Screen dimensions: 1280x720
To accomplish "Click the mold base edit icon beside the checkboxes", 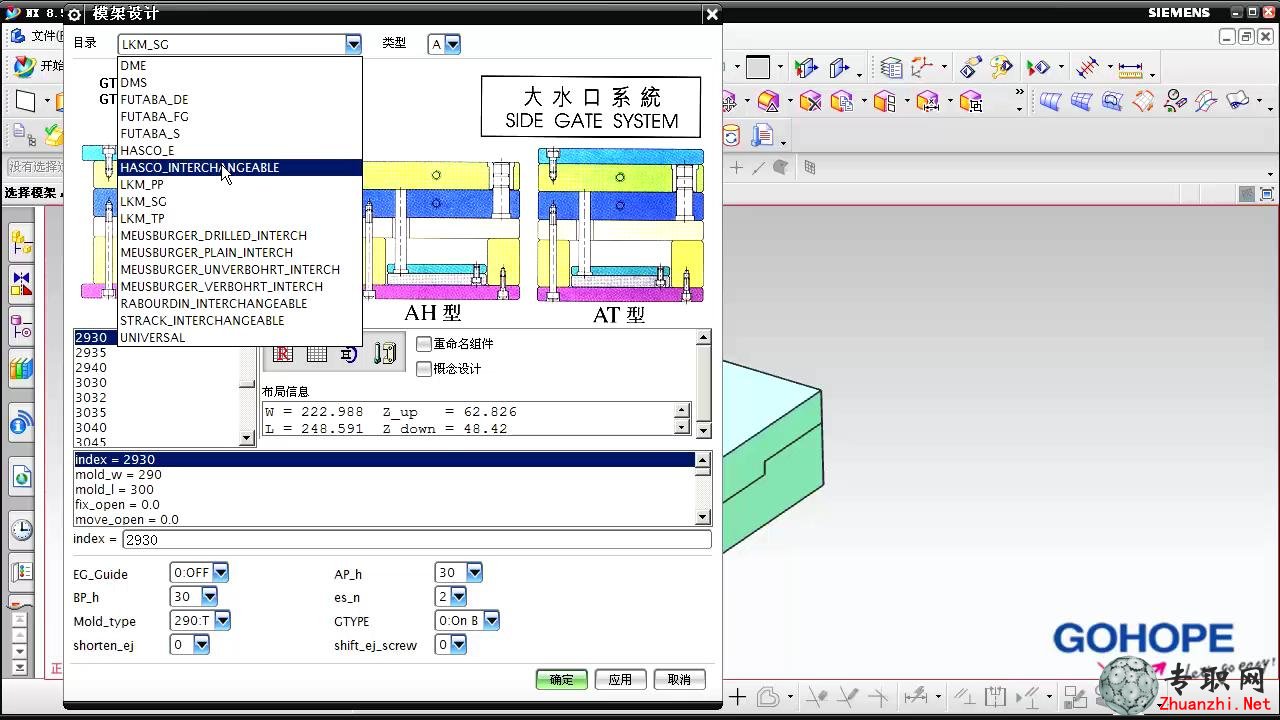I will coord(384,354).
